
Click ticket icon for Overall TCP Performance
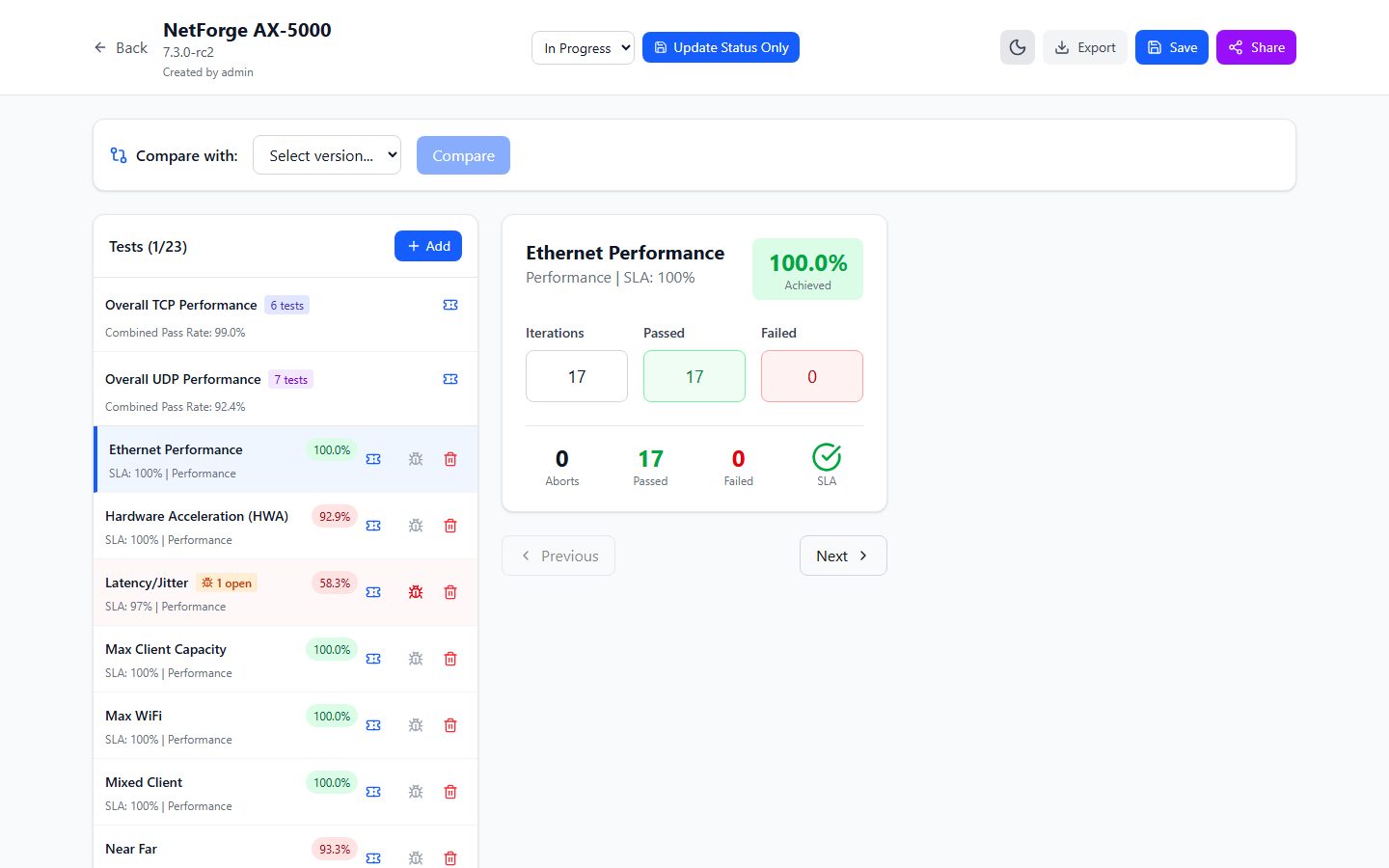(x=450, y=305)
